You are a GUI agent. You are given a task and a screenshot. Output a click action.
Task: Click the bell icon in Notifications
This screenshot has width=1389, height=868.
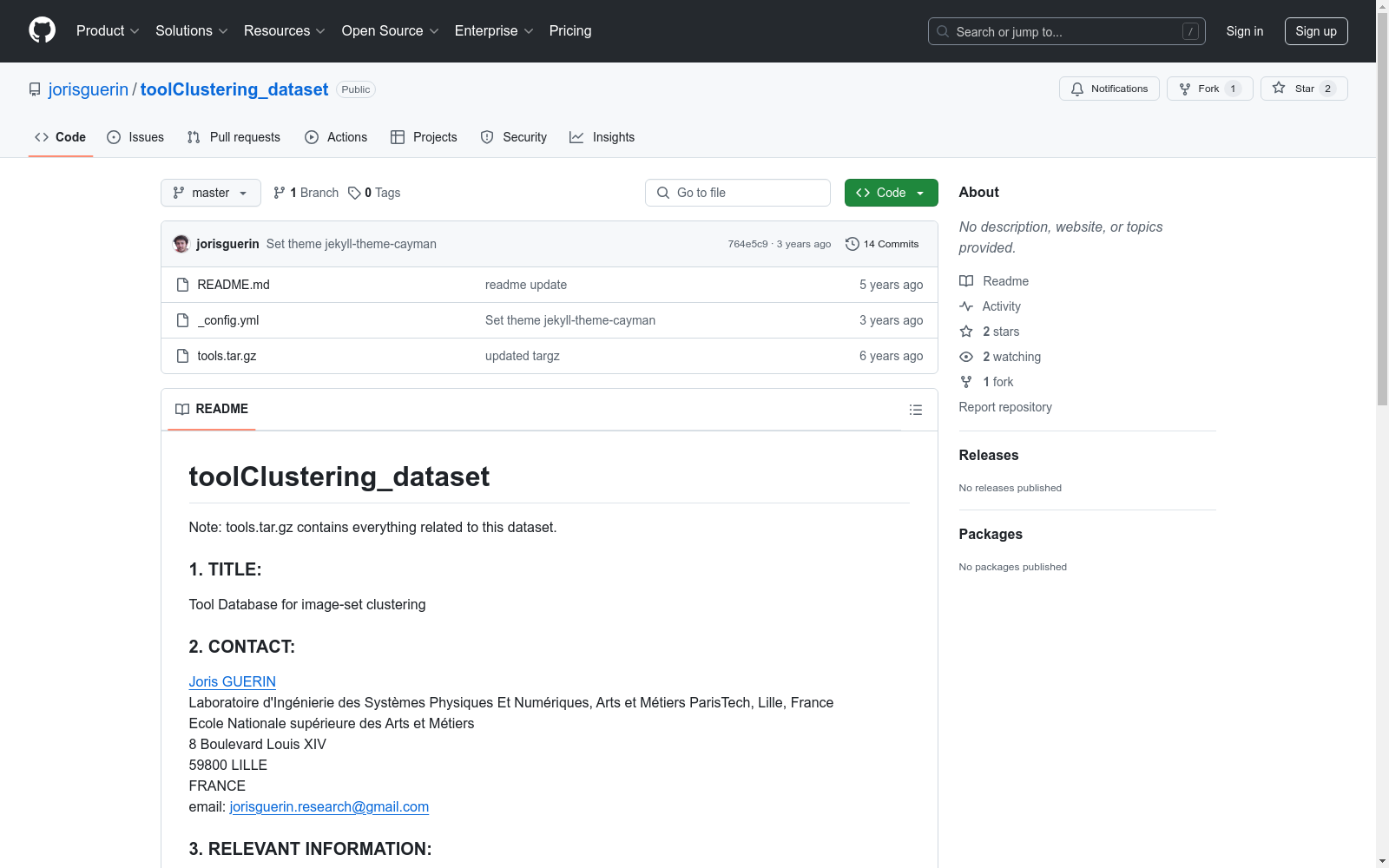1077,89
